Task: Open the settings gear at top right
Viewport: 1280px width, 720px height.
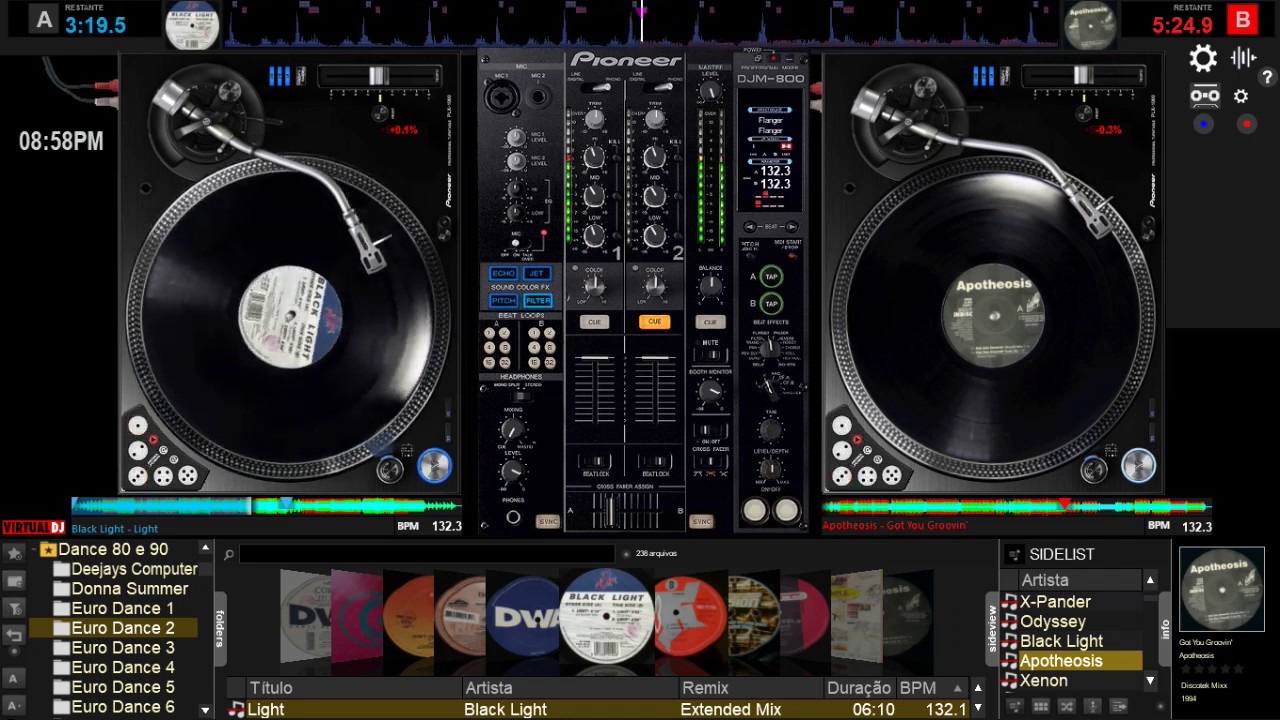Action: pos(1203,59)
